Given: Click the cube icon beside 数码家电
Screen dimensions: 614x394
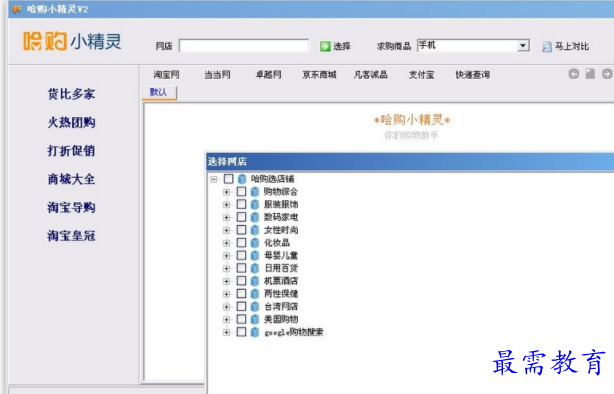Looking at the screenshot, I should pyautogui.click(x=255, y=217).
